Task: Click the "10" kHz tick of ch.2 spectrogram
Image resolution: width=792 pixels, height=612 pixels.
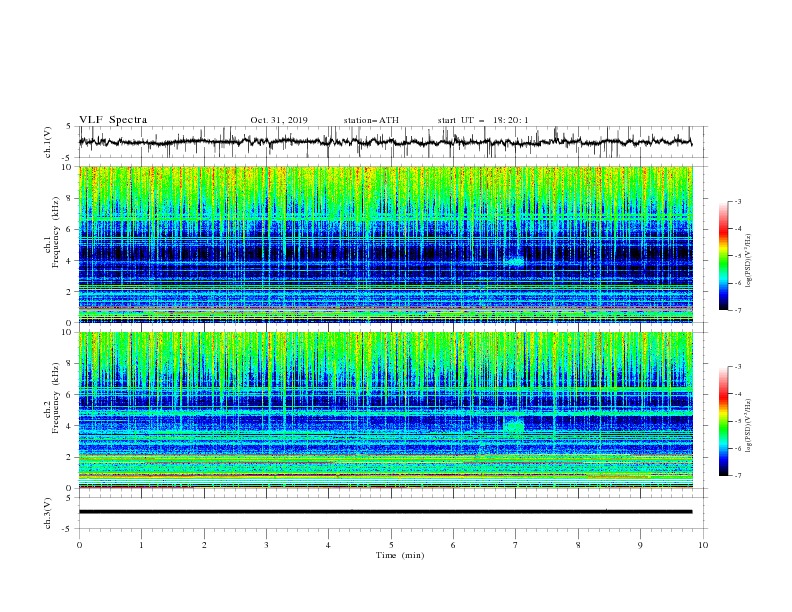Action: pos(67,332)
